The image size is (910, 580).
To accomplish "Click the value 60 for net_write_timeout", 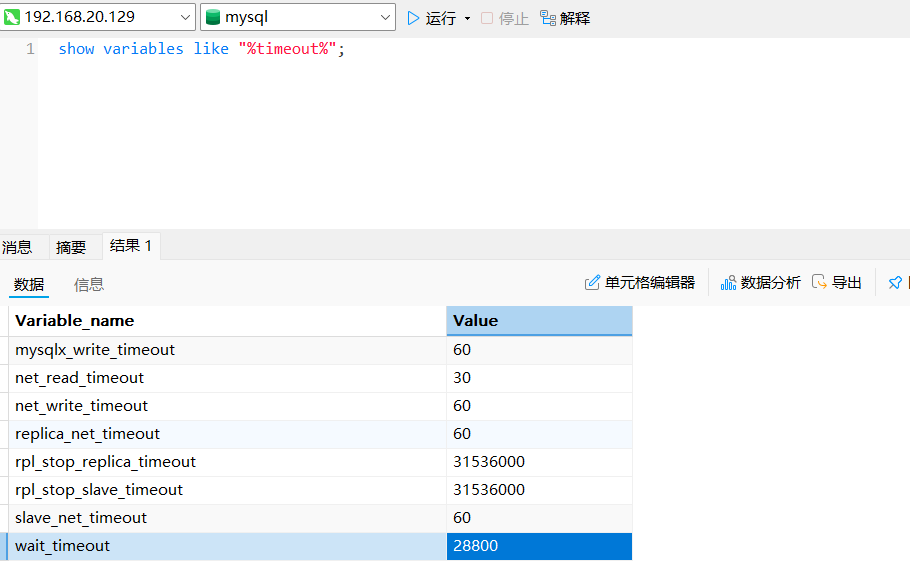I will (x=539, y=406).
